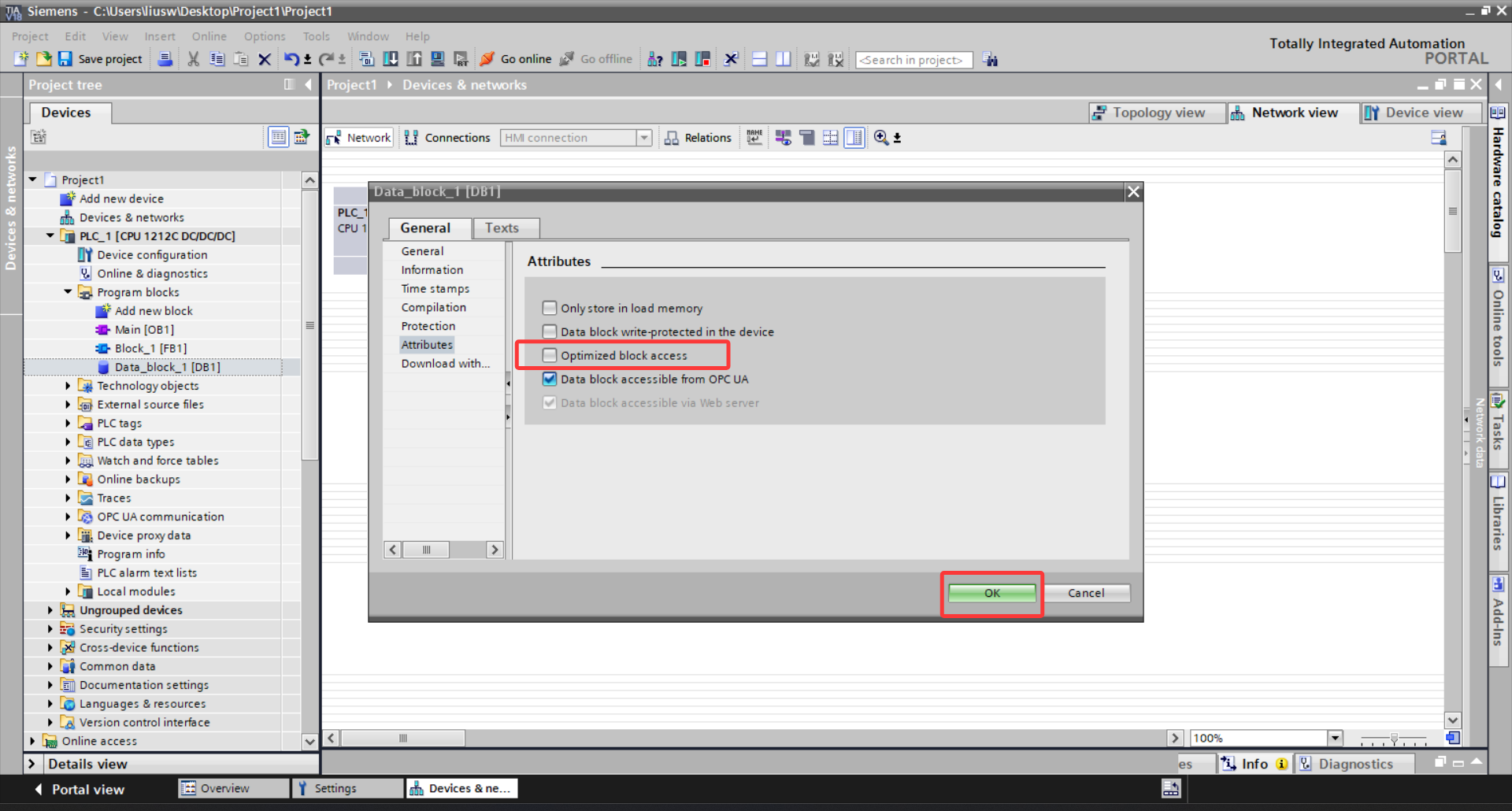This screenshot has height=811, width=1512.
Task: Click the Accessible devices icon
Action: 654,59
